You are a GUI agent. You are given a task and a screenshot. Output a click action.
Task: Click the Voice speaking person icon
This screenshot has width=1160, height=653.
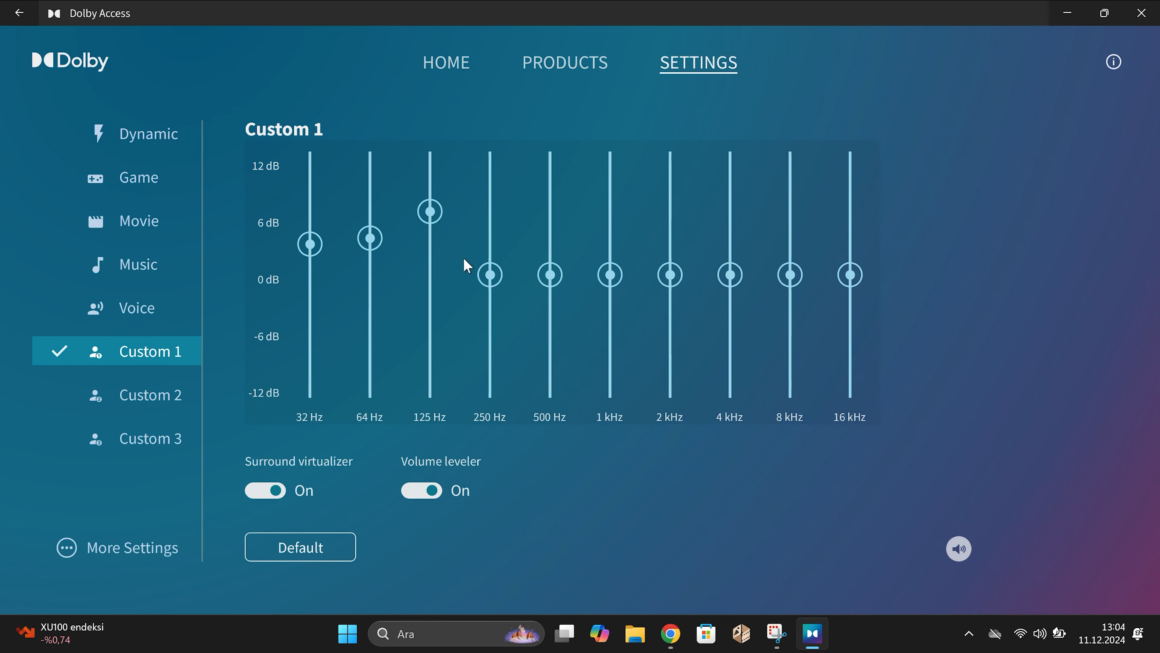pos(95,308)
